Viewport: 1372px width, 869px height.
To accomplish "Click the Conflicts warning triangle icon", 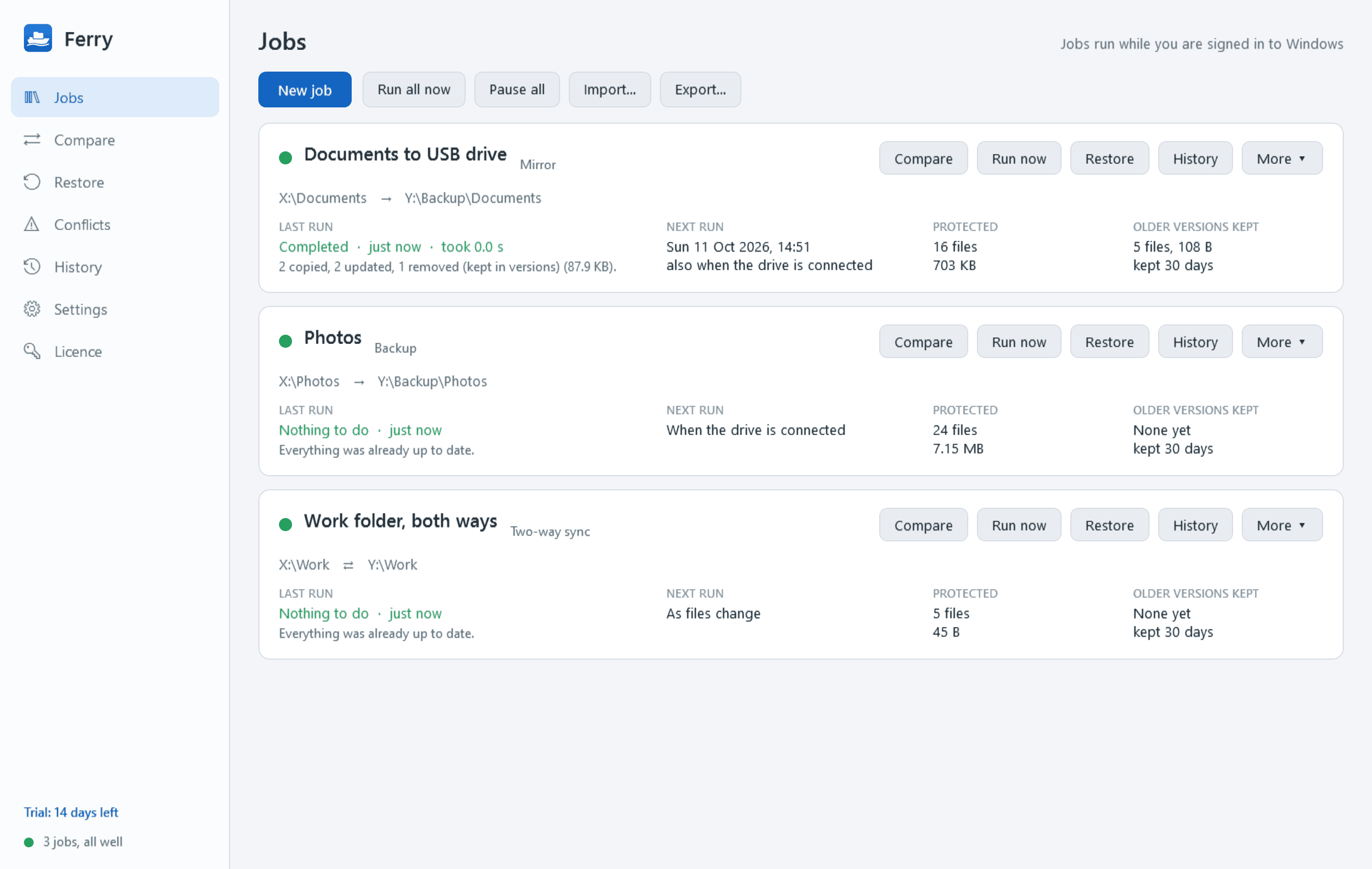I will 32,225.
